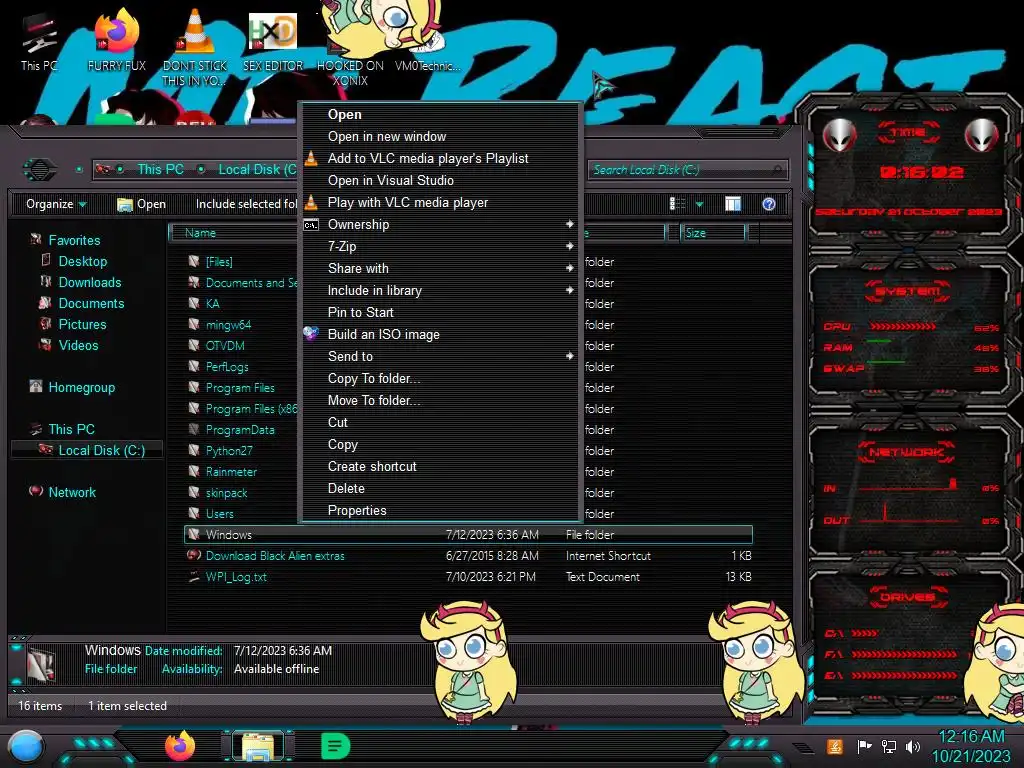Click This PC in the address breadcrumb
Image resolution: width=1024 pixels, height=768 pixels.
160,169
